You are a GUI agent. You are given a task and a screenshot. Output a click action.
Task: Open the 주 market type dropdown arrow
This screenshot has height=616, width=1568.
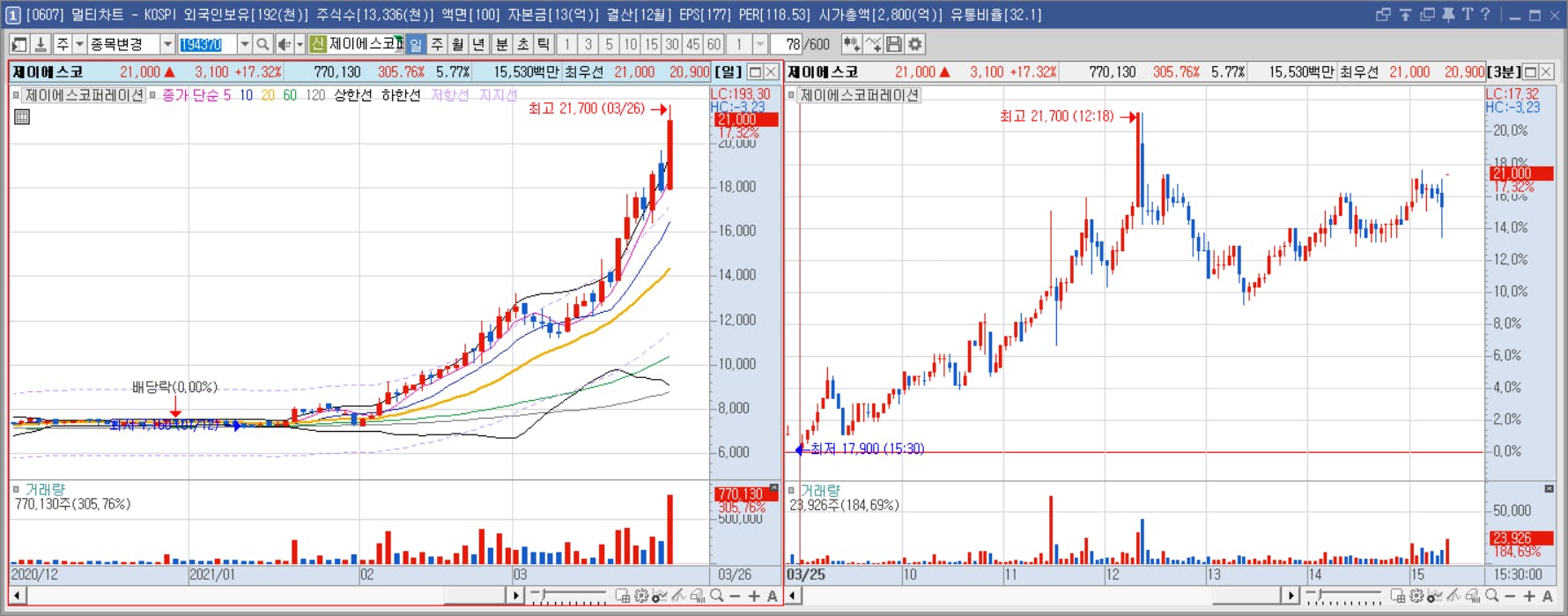coord(79,44)
